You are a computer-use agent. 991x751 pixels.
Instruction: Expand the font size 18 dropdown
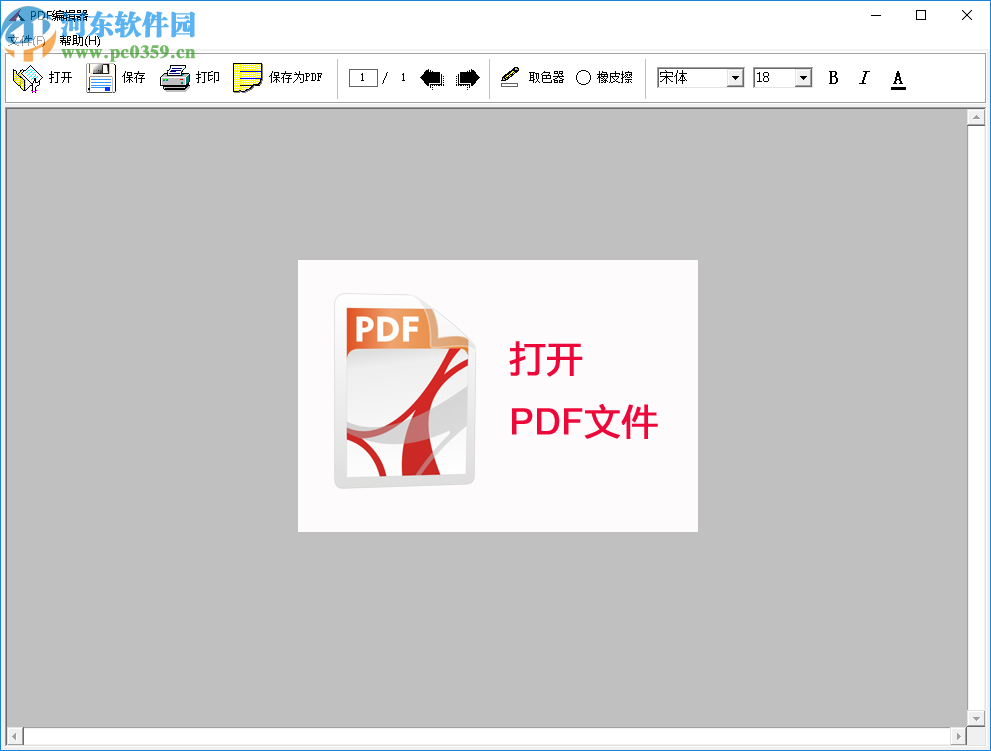click(x=802, y=77)
